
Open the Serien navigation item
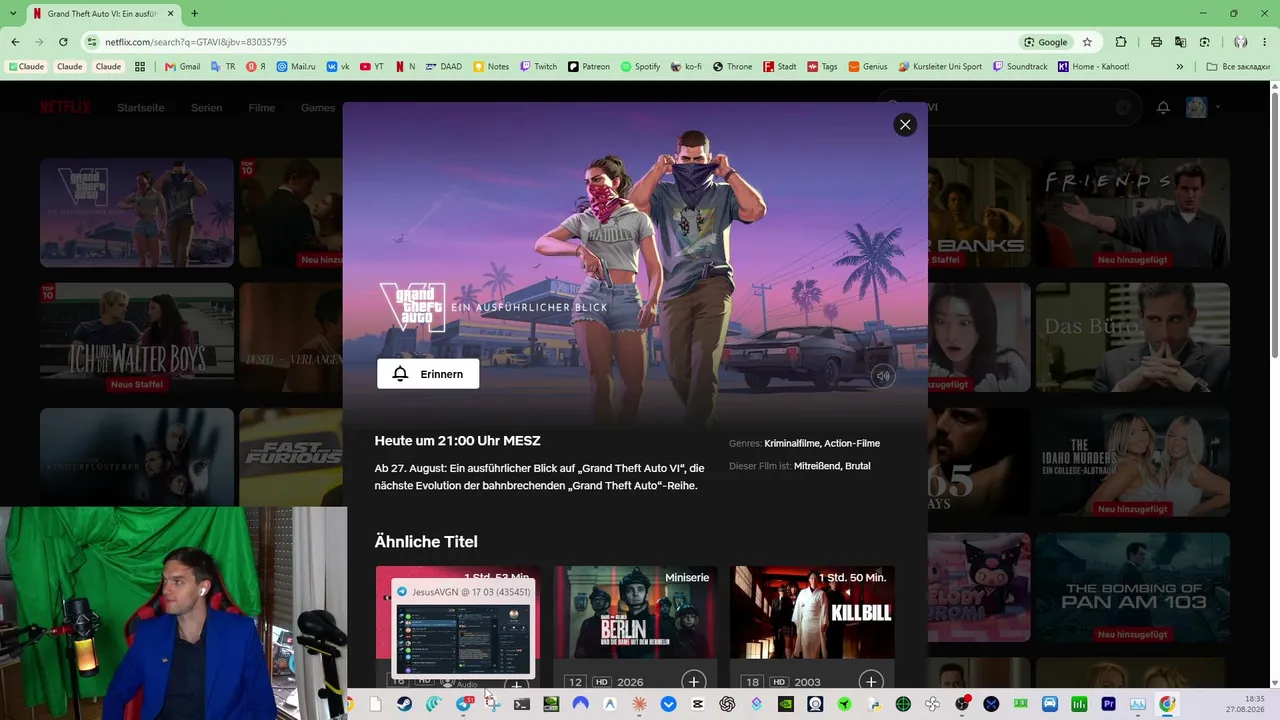point(206,107)
